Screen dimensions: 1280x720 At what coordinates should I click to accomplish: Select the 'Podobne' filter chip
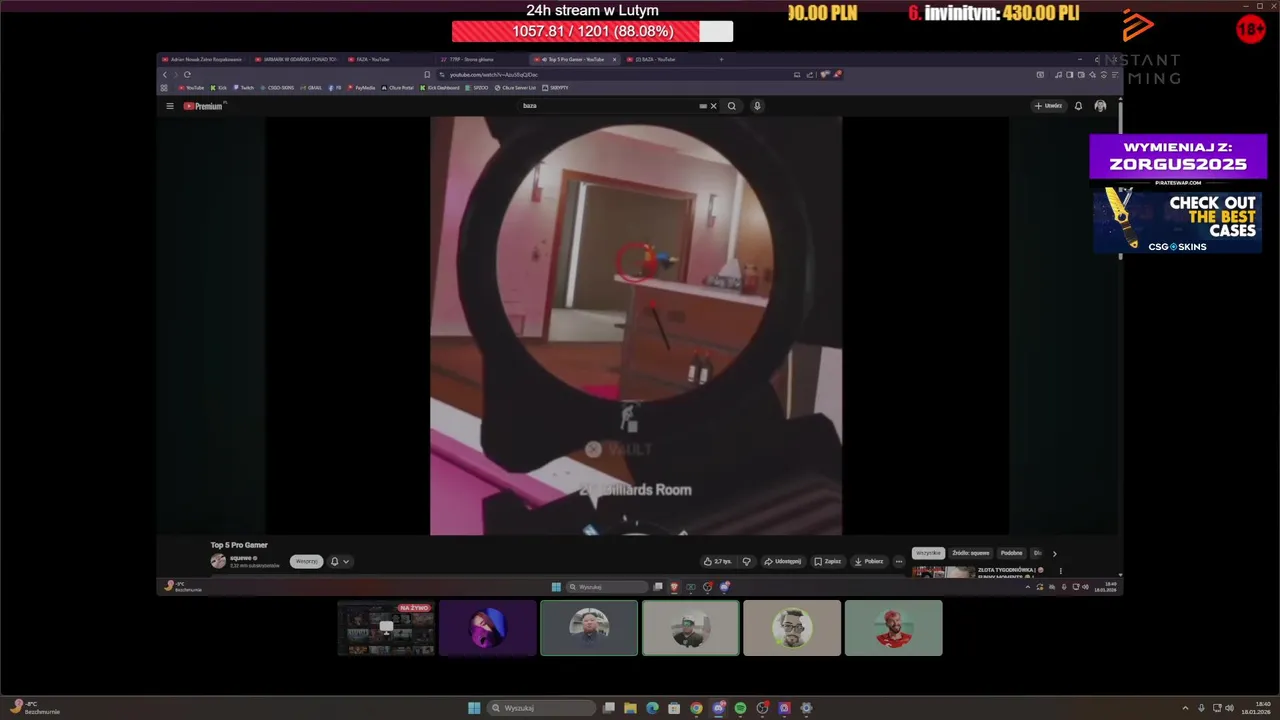tap(1011, 553)
